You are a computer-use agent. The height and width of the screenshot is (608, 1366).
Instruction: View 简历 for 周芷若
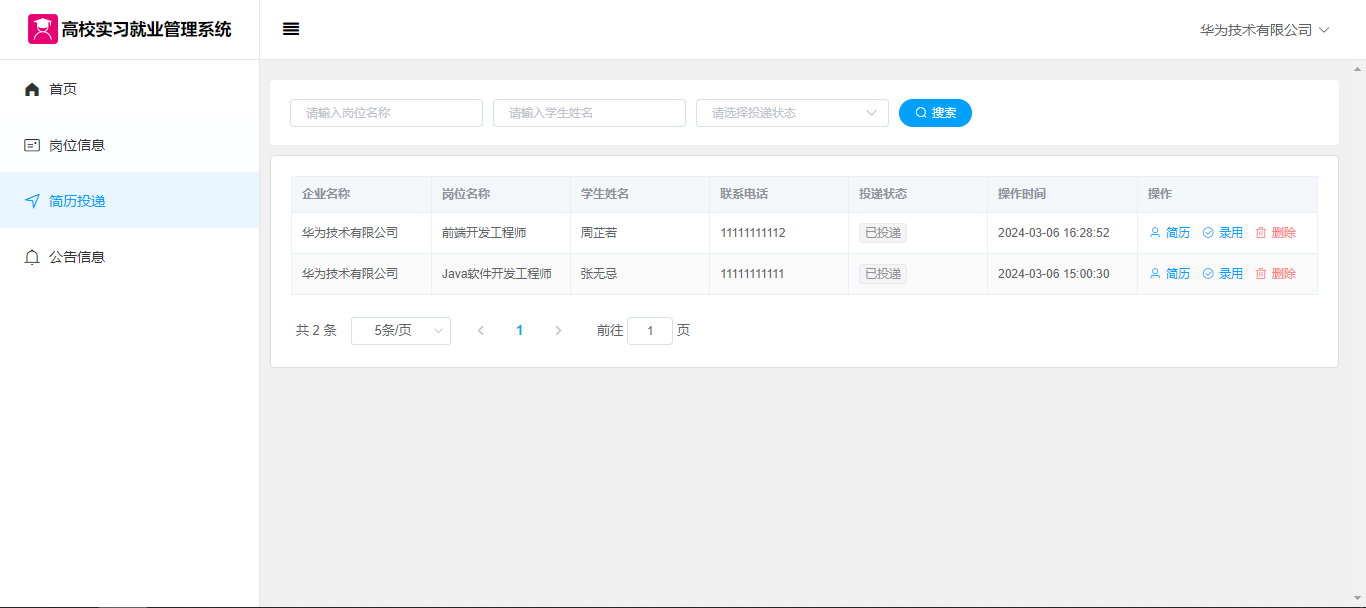click(1170, 233)
